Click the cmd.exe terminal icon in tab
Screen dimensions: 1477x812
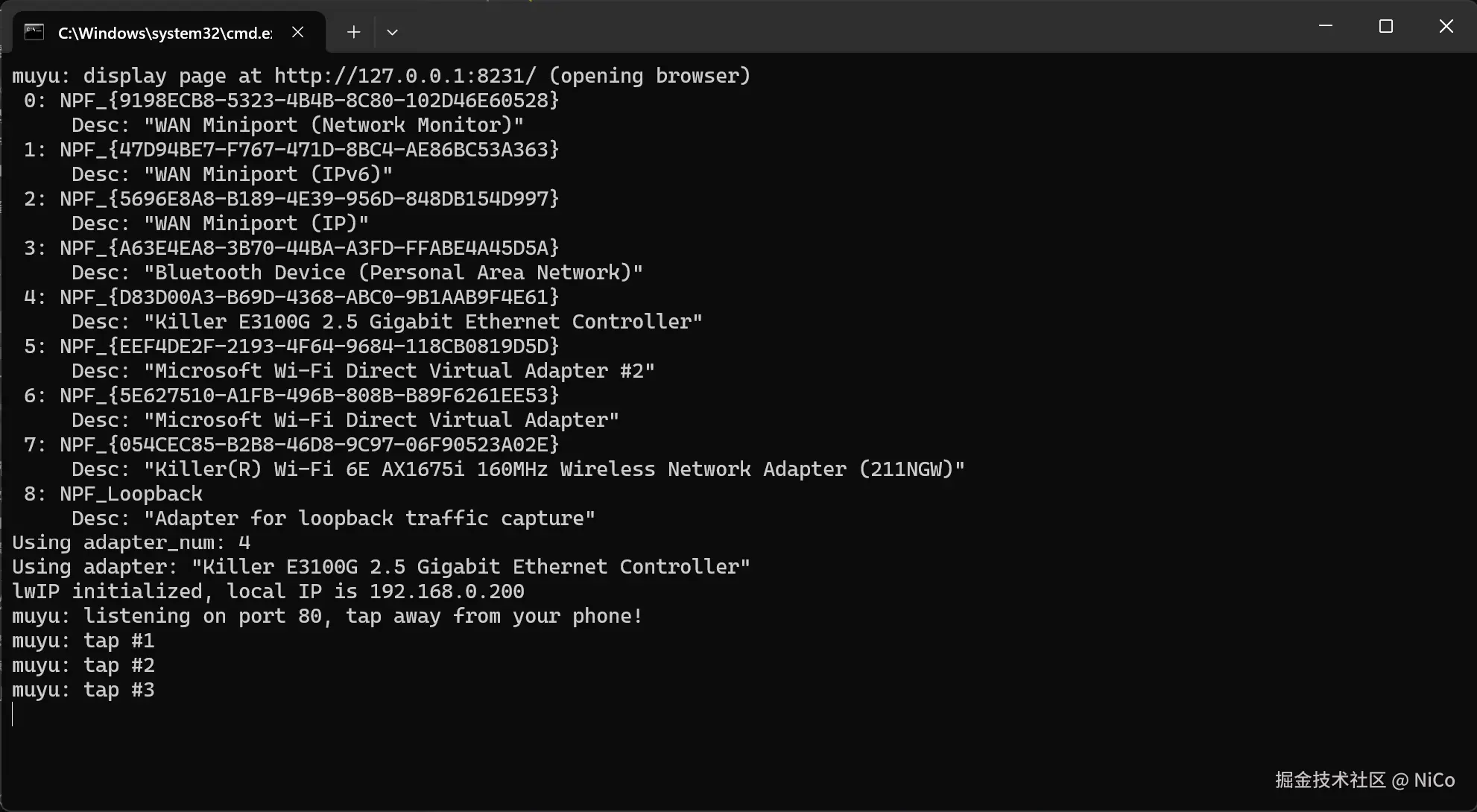34,32
